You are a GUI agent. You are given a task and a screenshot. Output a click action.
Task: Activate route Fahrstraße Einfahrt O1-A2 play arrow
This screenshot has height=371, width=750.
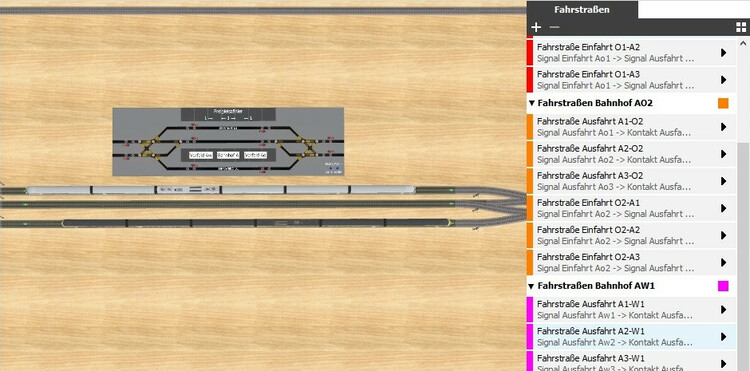pyautogui.click(x=724, y=53)
